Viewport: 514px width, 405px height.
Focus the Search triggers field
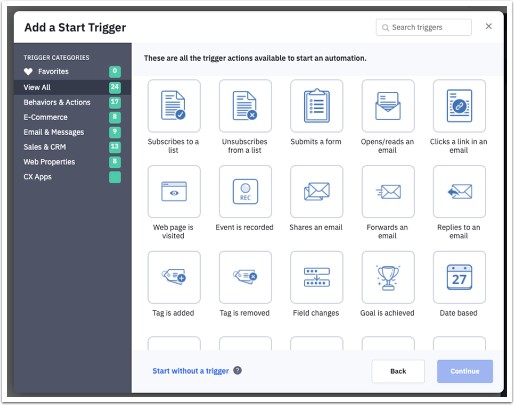click(424, 27)
